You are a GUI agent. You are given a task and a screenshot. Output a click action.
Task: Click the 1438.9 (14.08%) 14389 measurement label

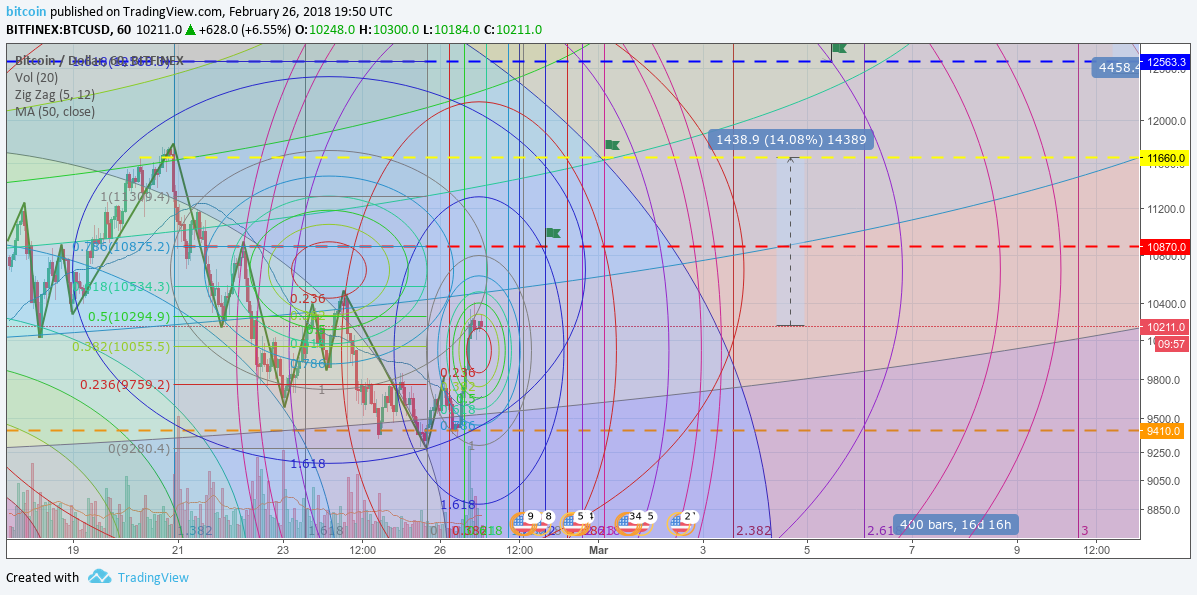pyautogui.click(x=791, y=140)
